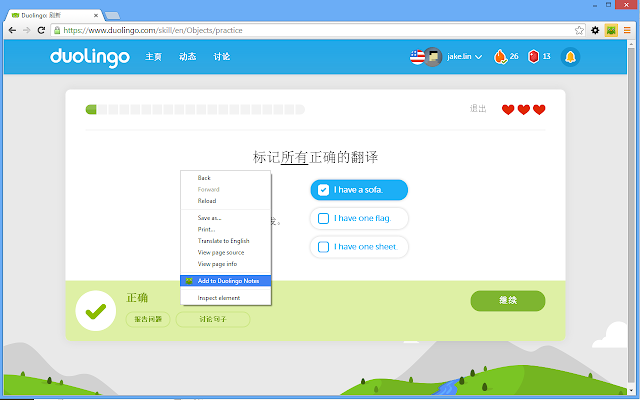
Task: Click the Duolingo logo
Action: (90, 57)
